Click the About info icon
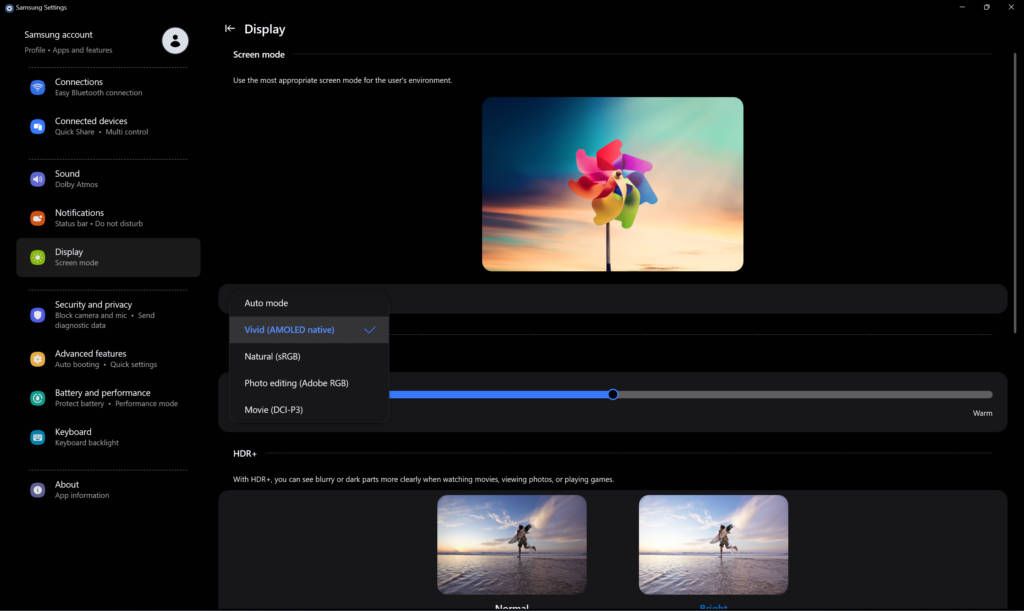 [38, 490]
